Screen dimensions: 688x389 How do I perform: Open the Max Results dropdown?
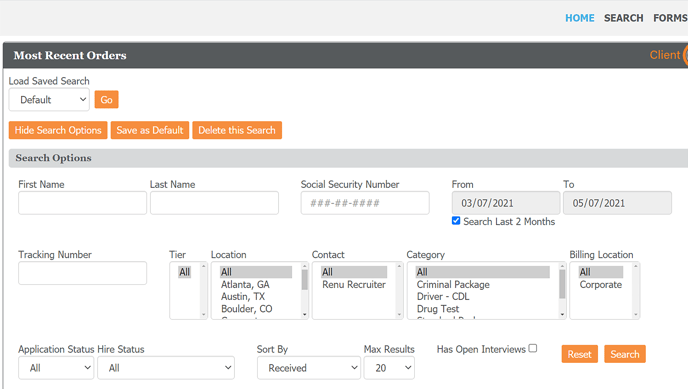point(389,368)
